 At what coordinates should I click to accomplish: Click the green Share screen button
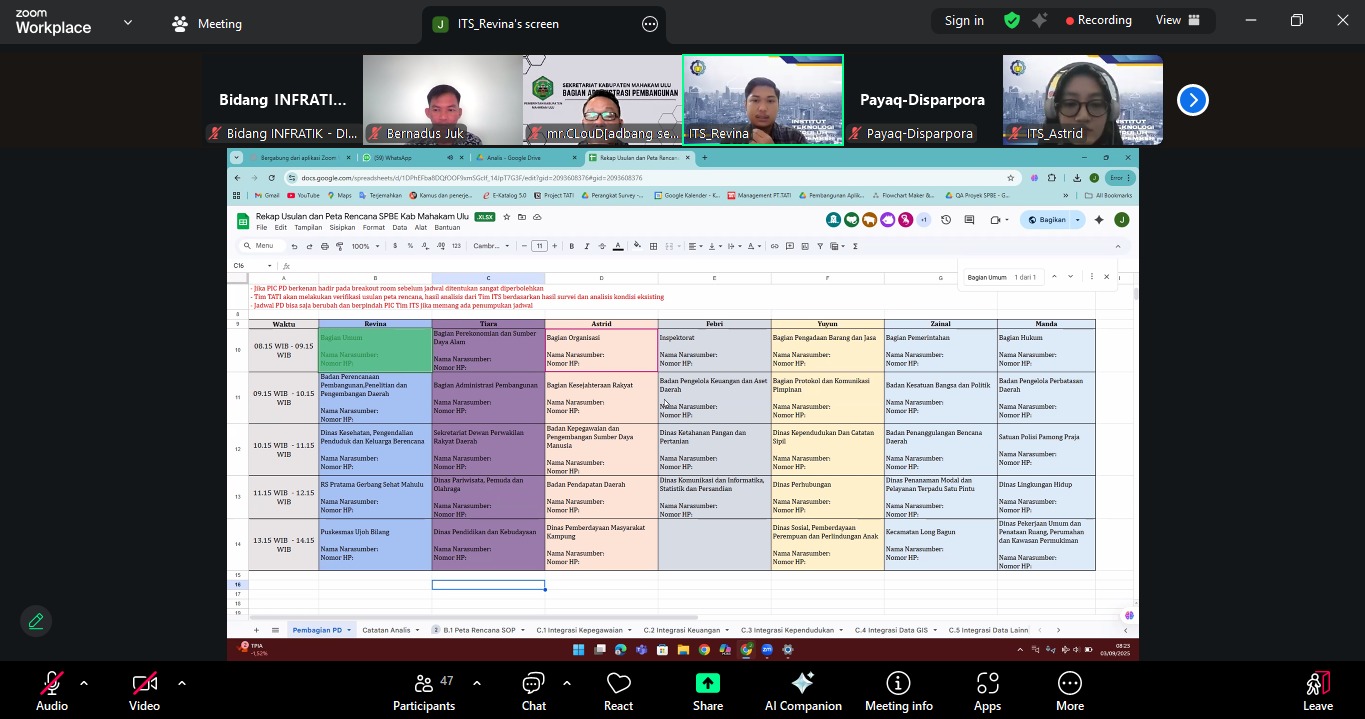pyautogui.click(x=707, y=691)
